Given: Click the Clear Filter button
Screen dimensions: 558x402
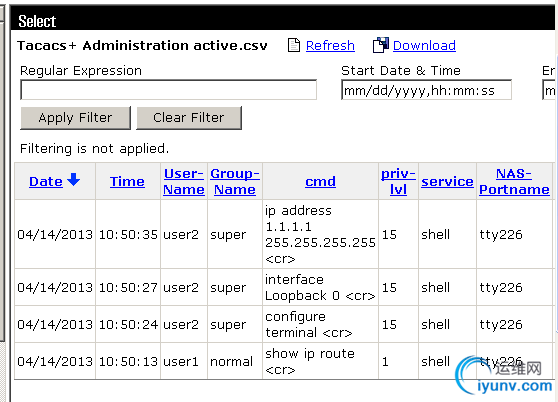Looking at the screenshot, I should 189,118.
